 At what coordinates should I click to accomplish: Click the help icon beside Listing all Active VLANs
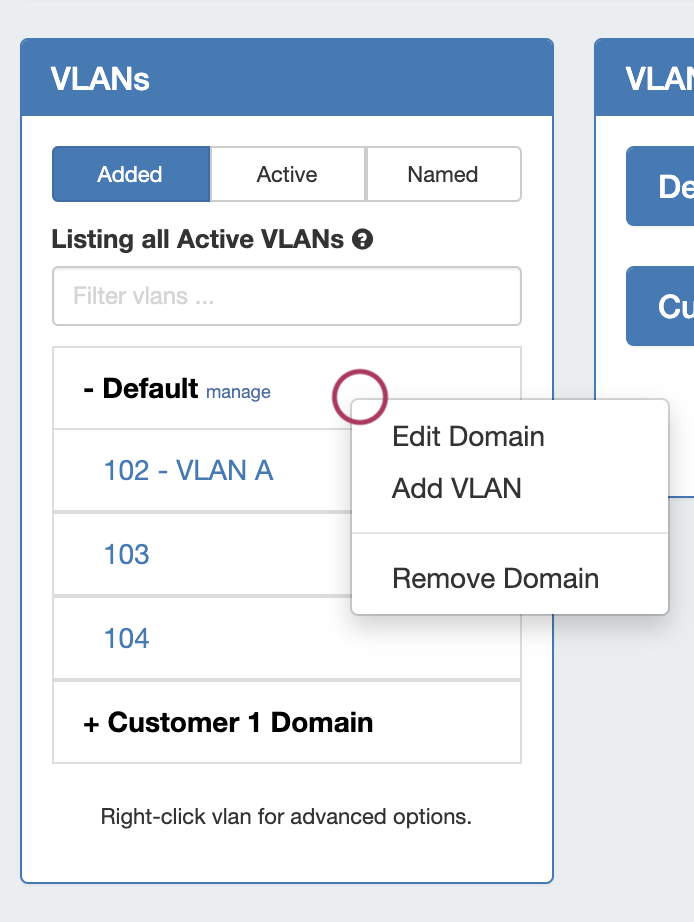(363, 240)
